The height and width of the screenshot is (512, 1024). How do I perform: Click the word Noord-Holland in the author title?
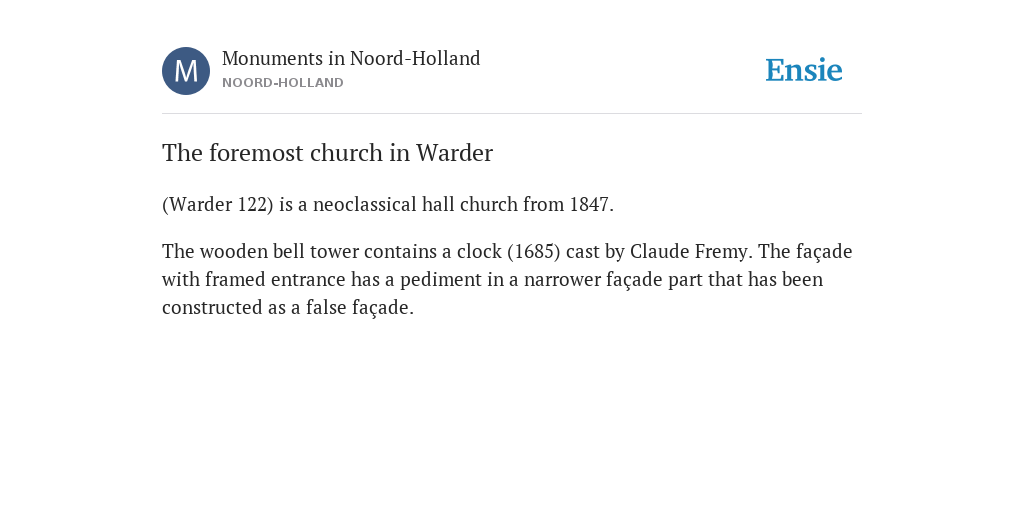point(415,58)
